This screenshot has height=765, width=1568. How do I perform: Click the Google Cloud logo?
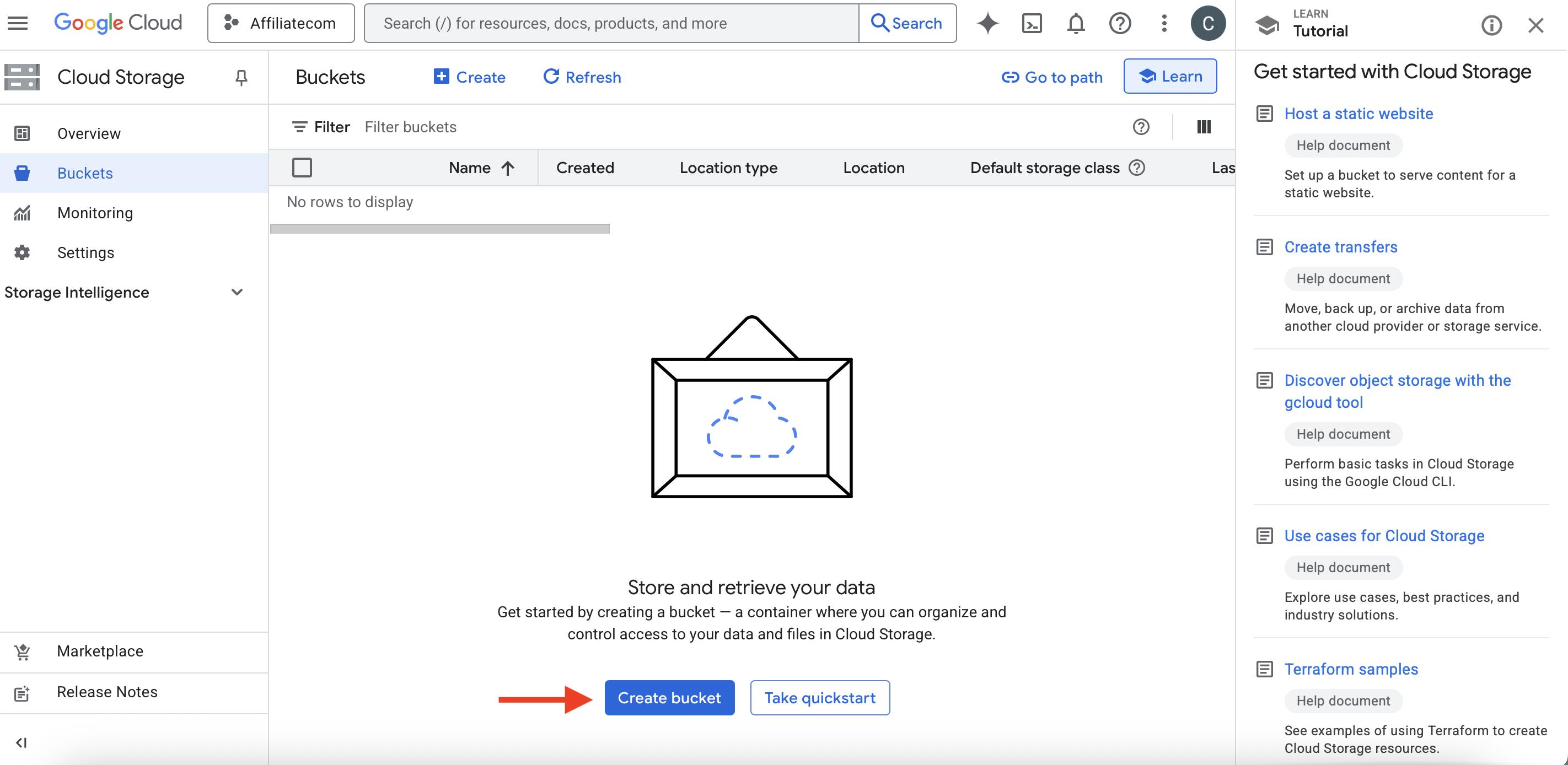click(x=118, y=23)
